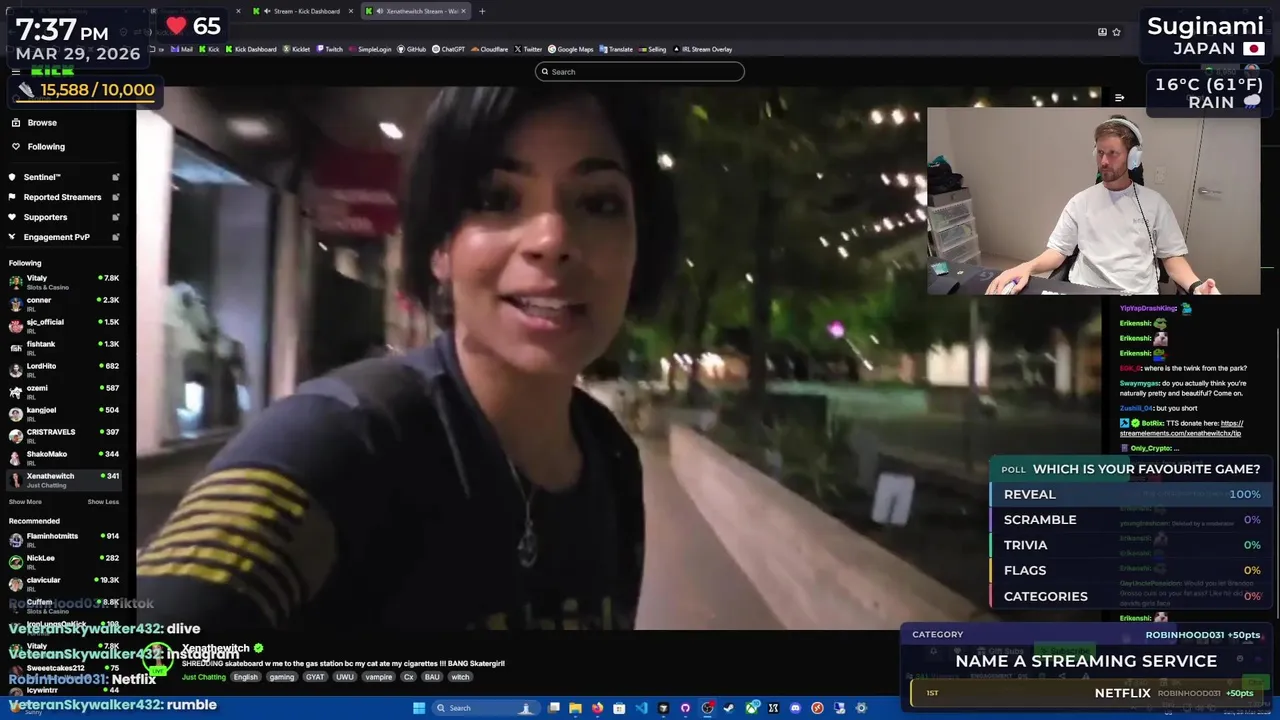
Task: Click Show Less in Following list
Action: (103, 502)
